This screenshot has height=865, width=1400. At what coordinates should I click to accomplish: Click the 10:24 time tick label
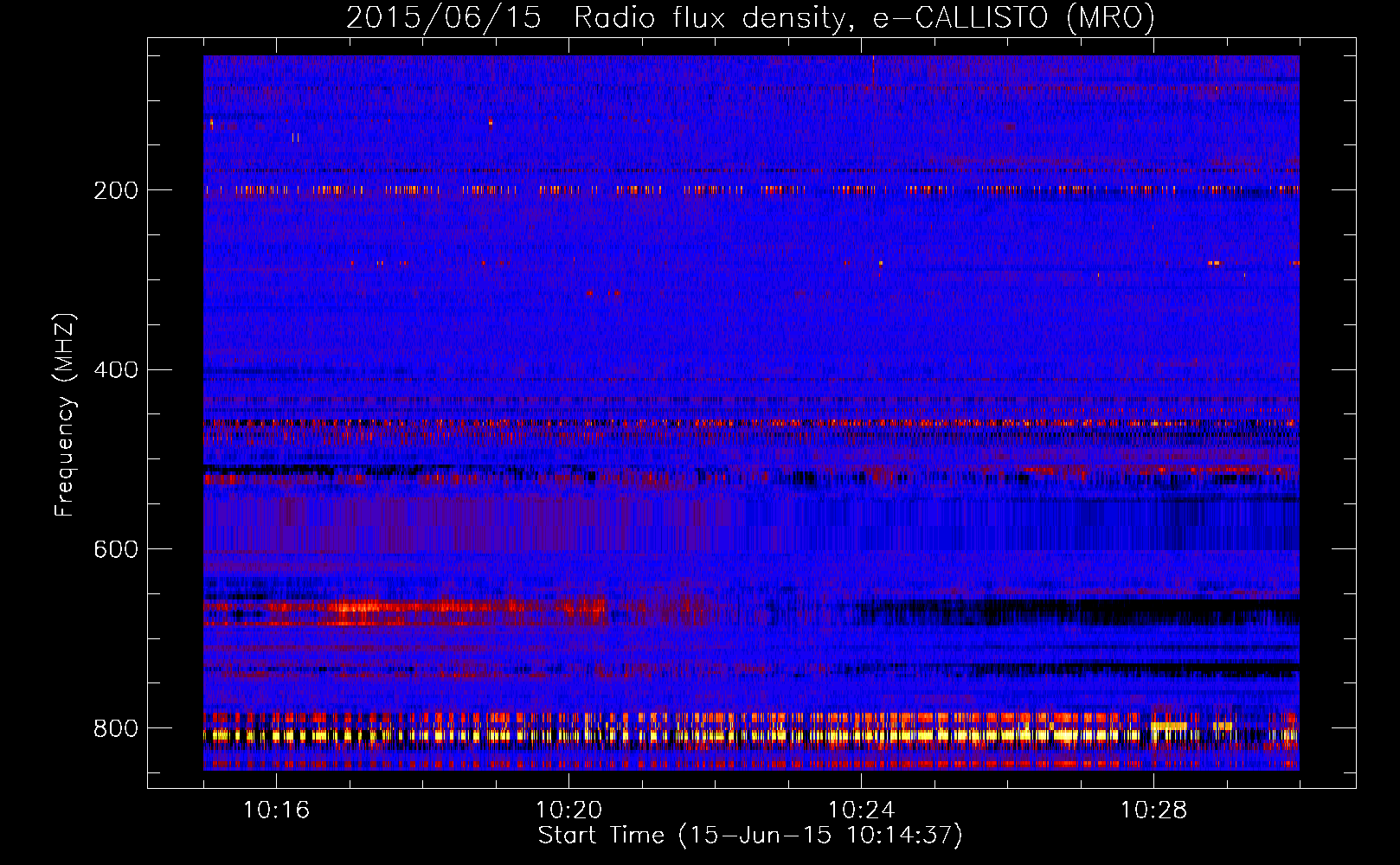tap(861, 811)
